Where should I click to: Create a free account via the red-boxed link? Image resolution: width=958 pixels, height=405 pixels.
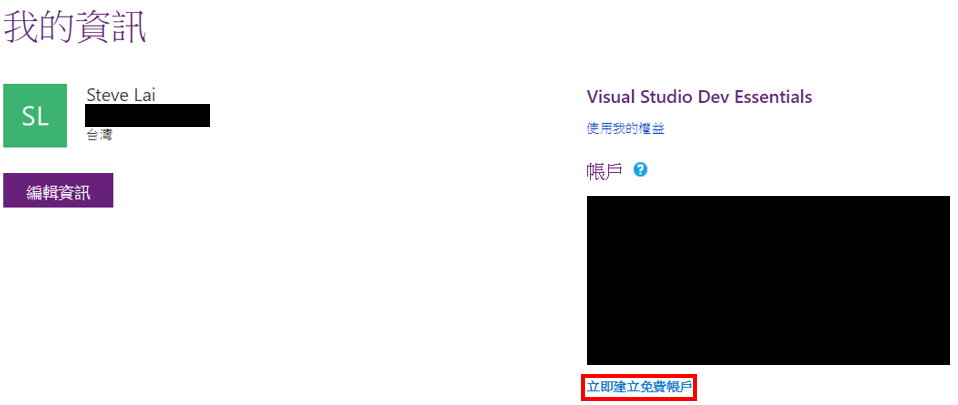click(638, 386)
